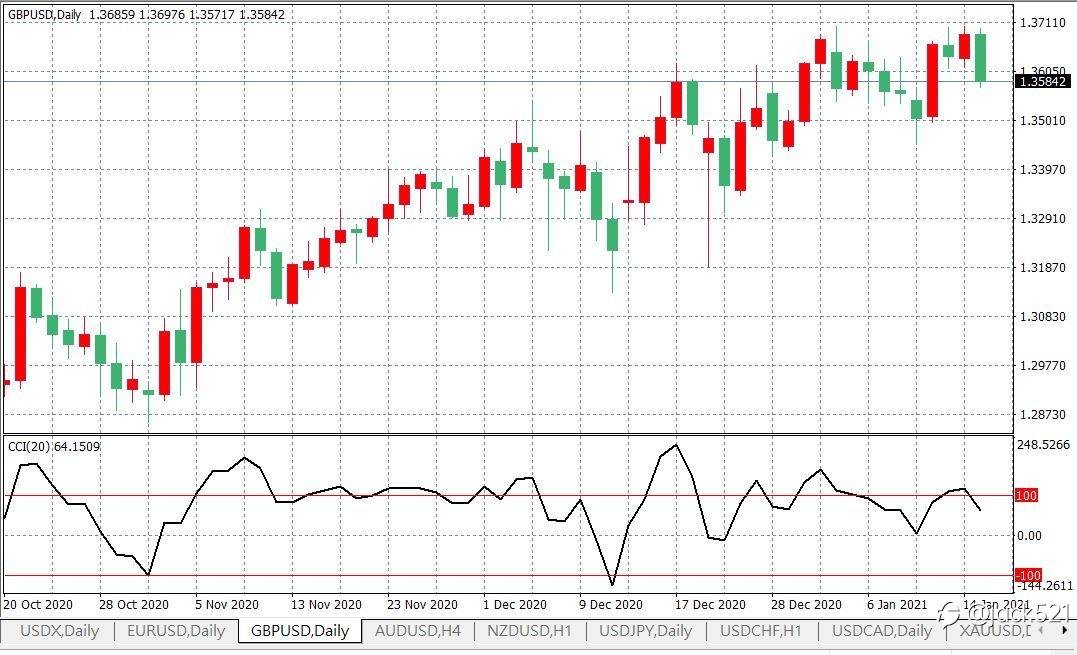
Task: Open the USDCAD,Daily tab
Action: click(x=882, y=630)
